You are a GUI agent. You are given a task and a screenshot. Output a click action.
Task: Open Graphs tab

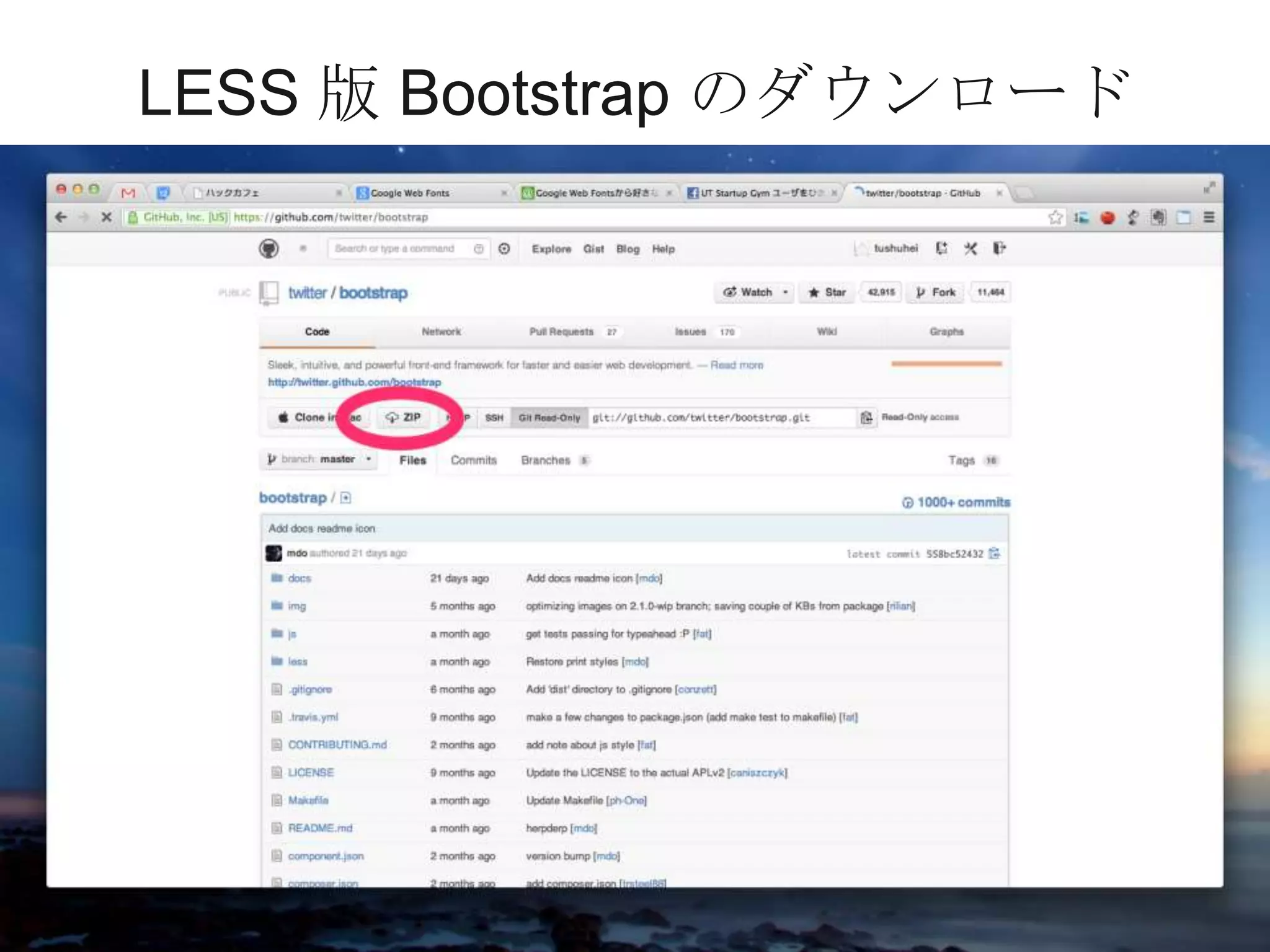click(x=946, y=332)
